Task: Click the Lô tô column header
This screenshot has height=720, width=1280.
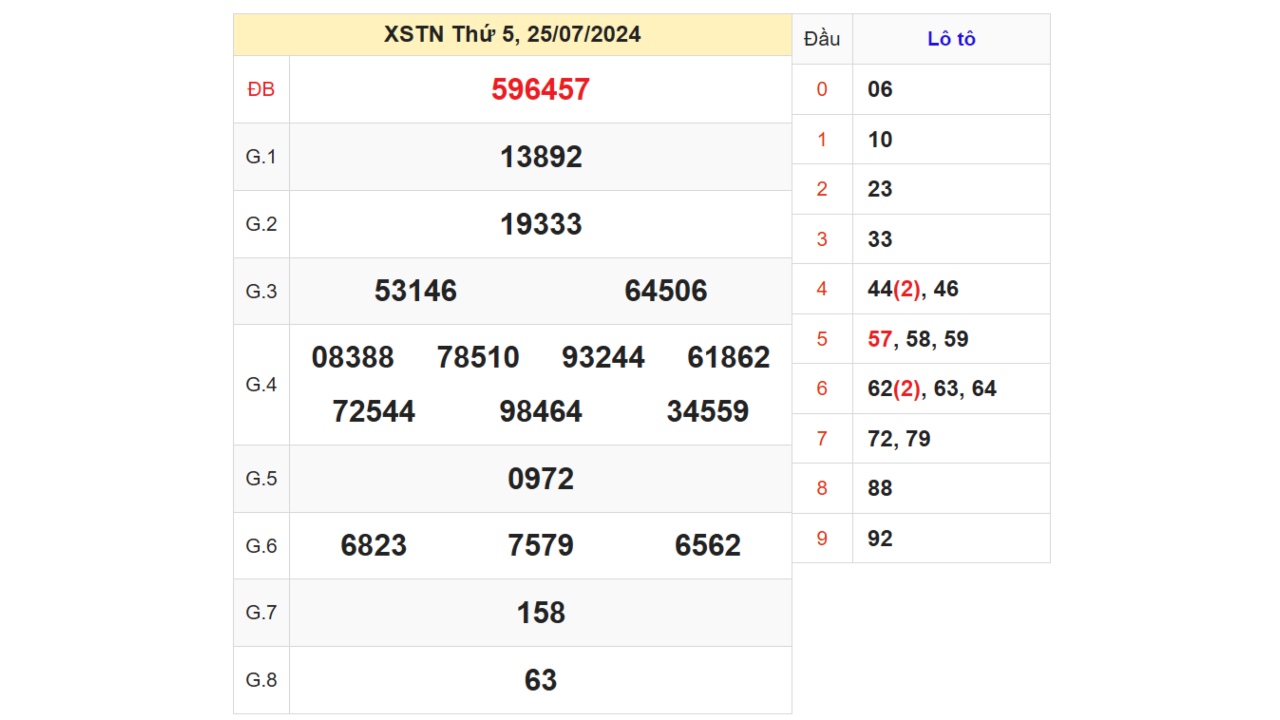Action: tap(951, 39)
